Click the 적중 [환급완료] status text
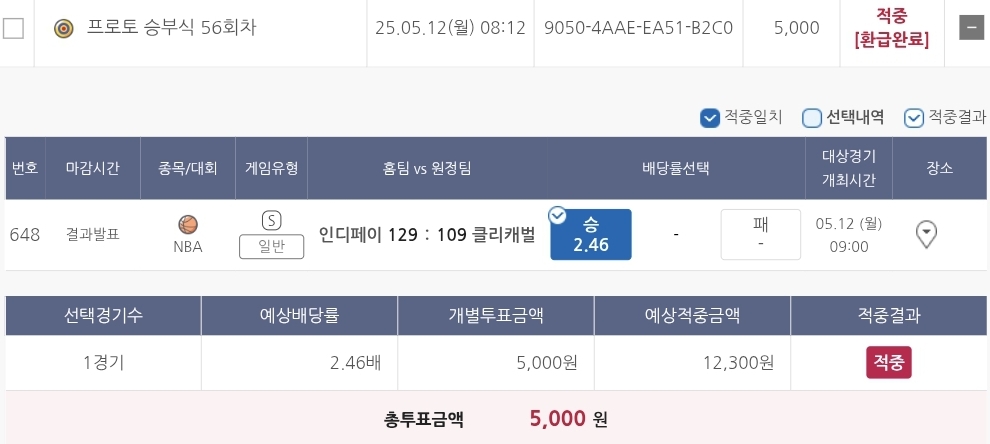The width and height of the screenshot is (990, 444). tap(891, 28)
